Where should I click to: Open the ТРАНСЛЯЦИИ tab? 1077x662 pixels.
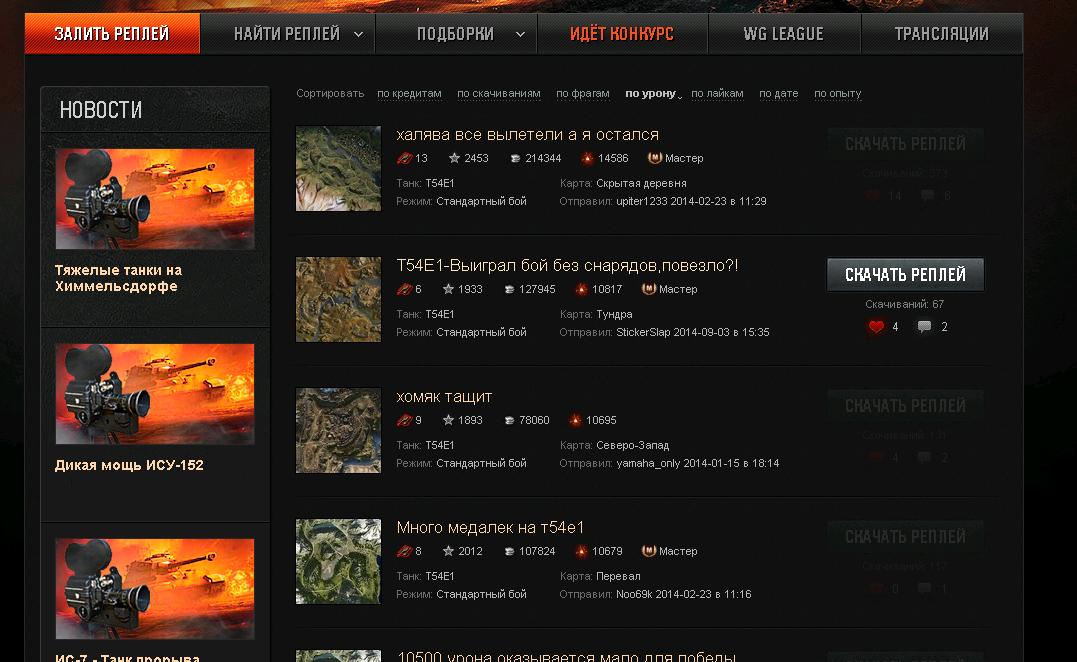click(x=942, y=34)
